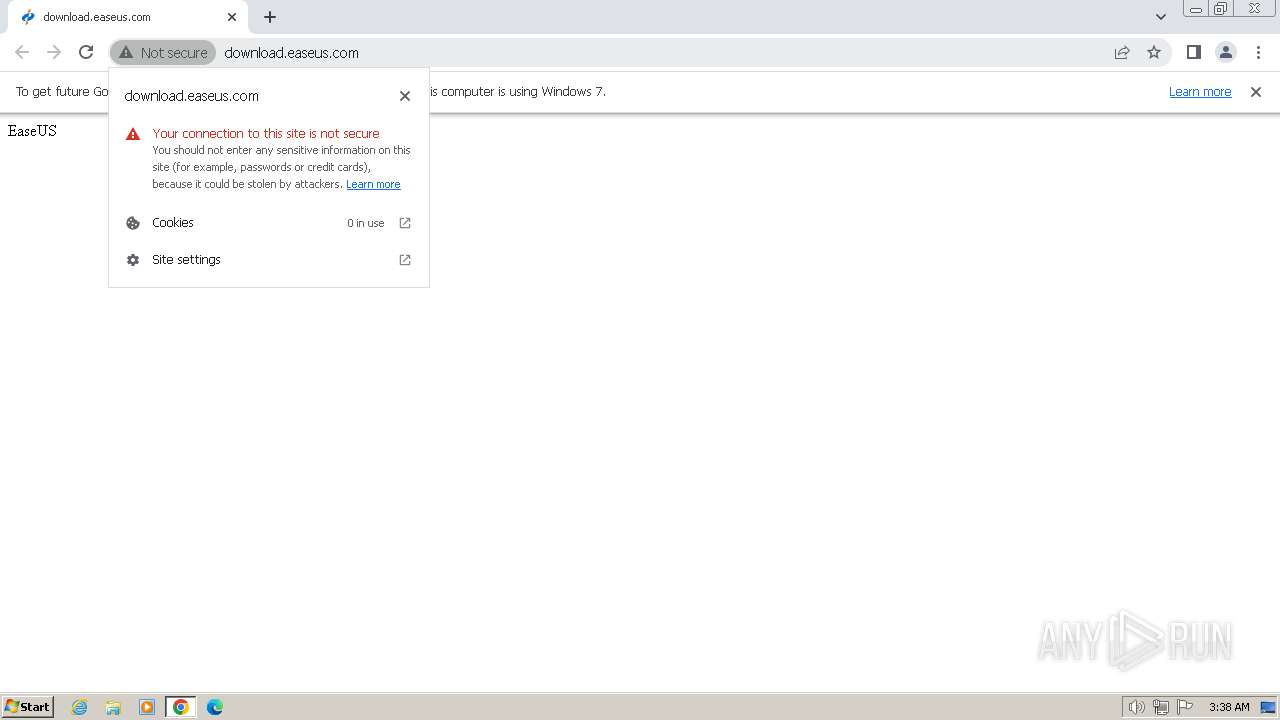
Task: Dismiss the Windows 7 update infobar
Action: click(x=1256, y=92)
